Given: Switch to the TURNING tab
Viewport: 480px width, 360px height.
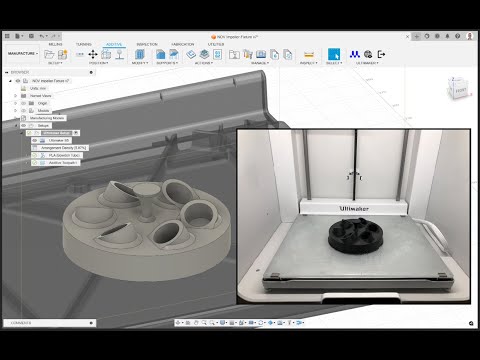Looking at the screenshot, I should point(83,44).
